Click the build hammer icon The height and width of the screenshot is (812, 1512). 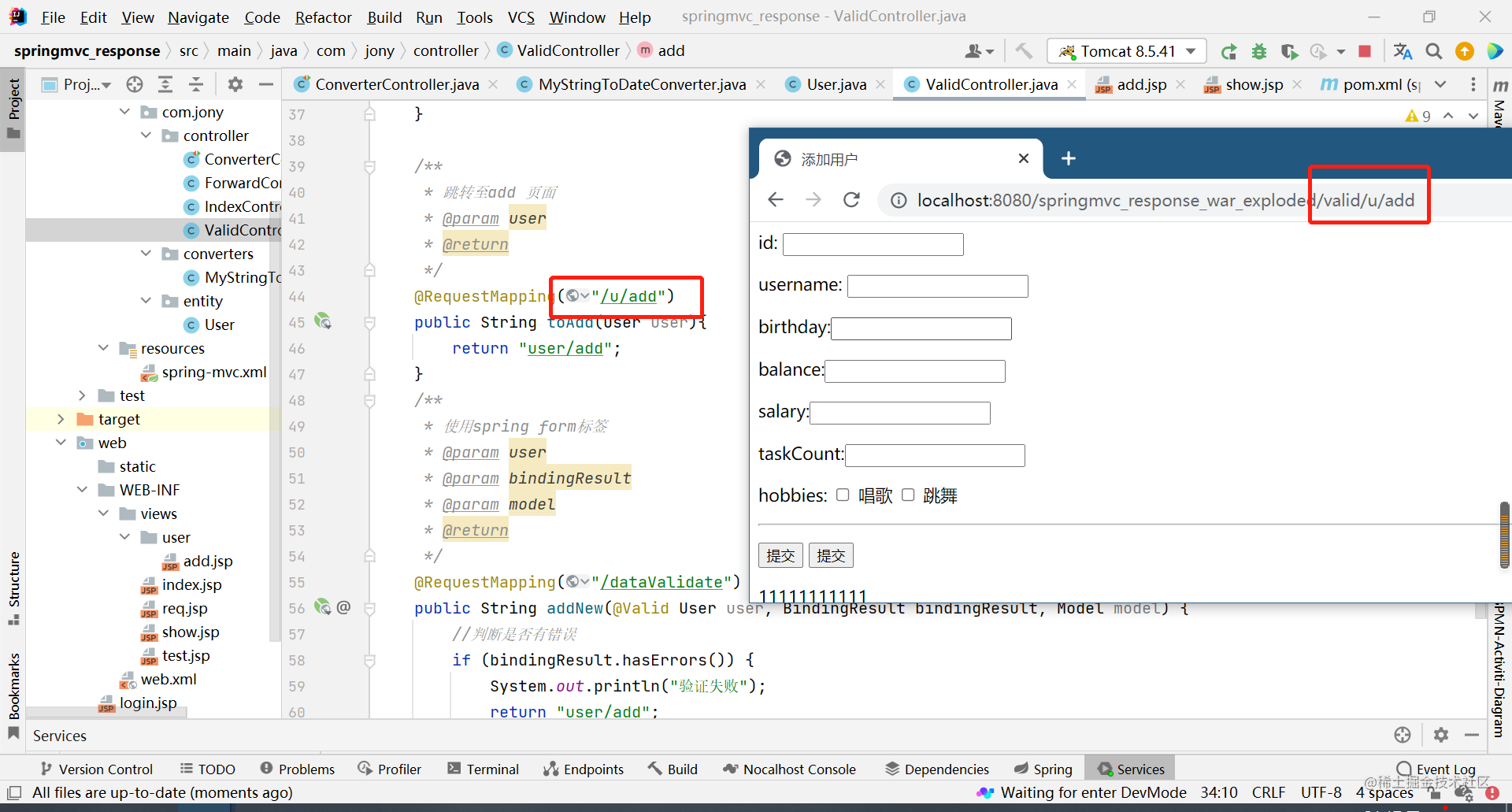1024,51
